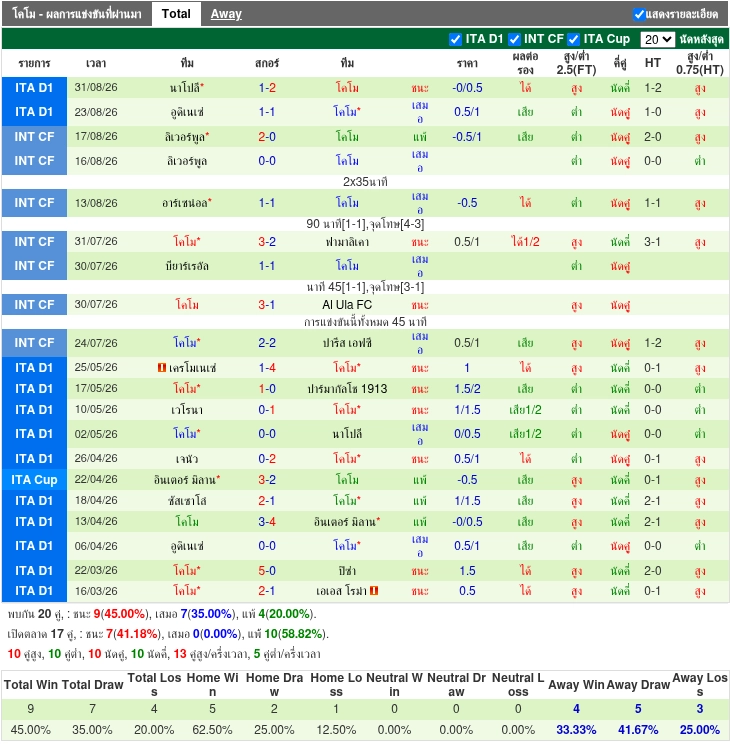Click the Al Ula FC team name
This screenshot has height=747, width=730.
pyautogui.click(x=347, y=305)
